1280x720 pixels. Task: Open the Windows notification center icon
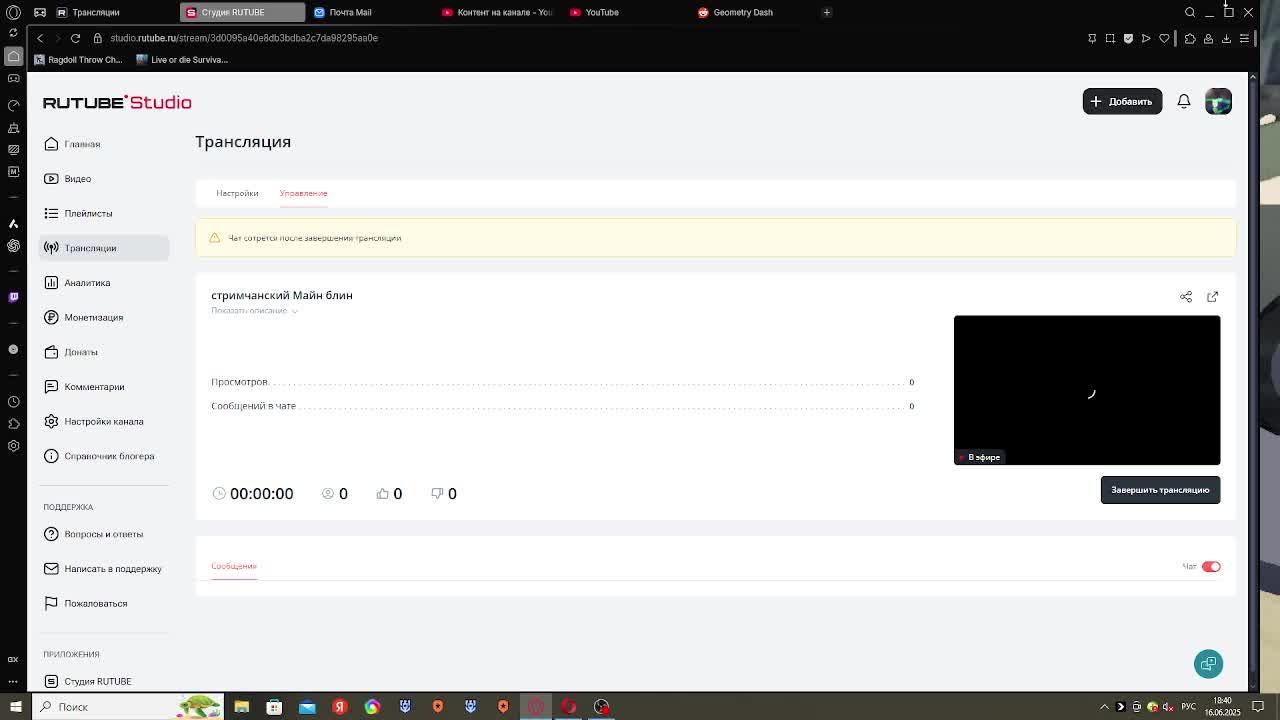(1259, 707)
